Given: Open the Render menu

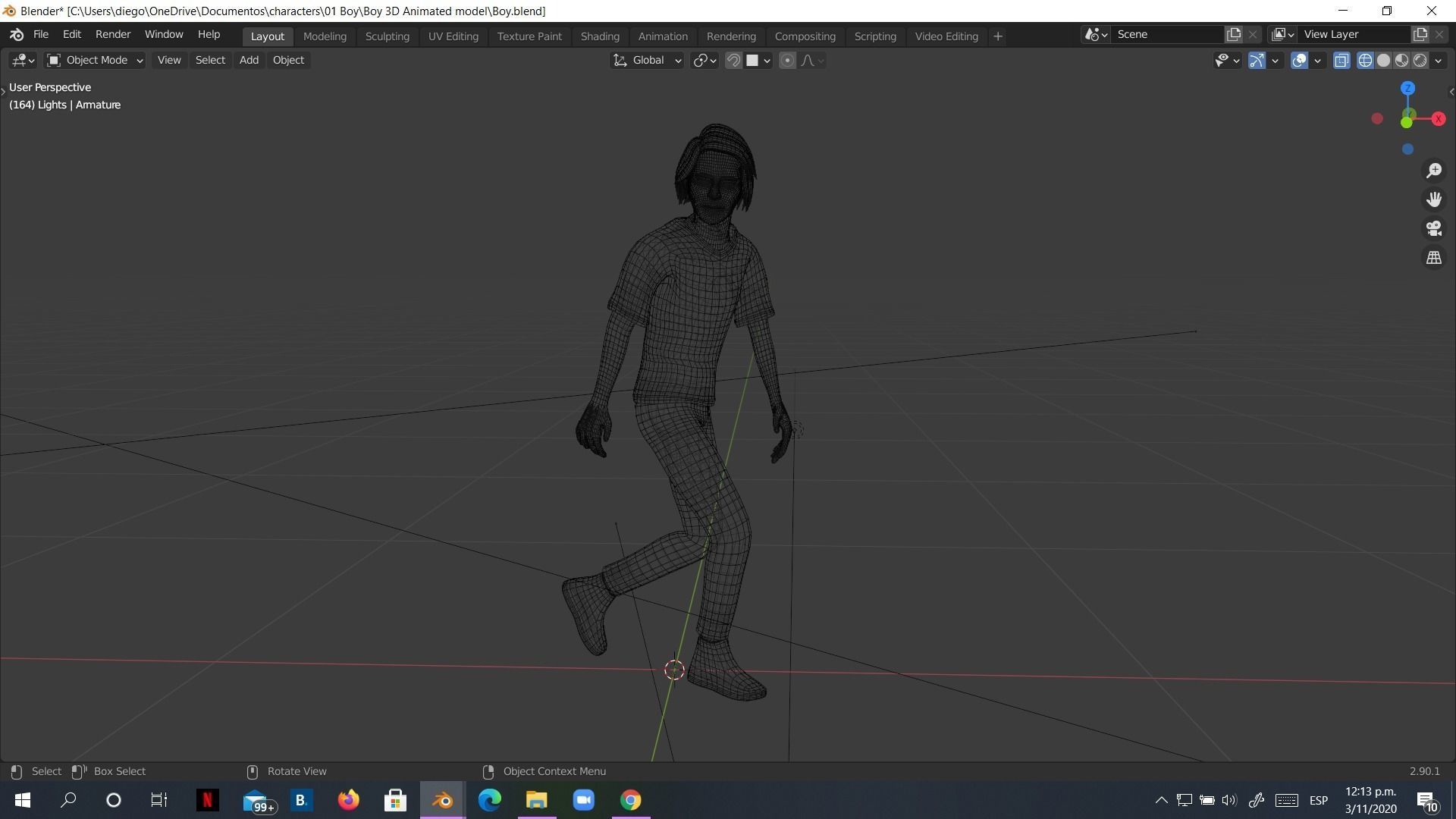Looking at the screenshot, I should point(112,34).
